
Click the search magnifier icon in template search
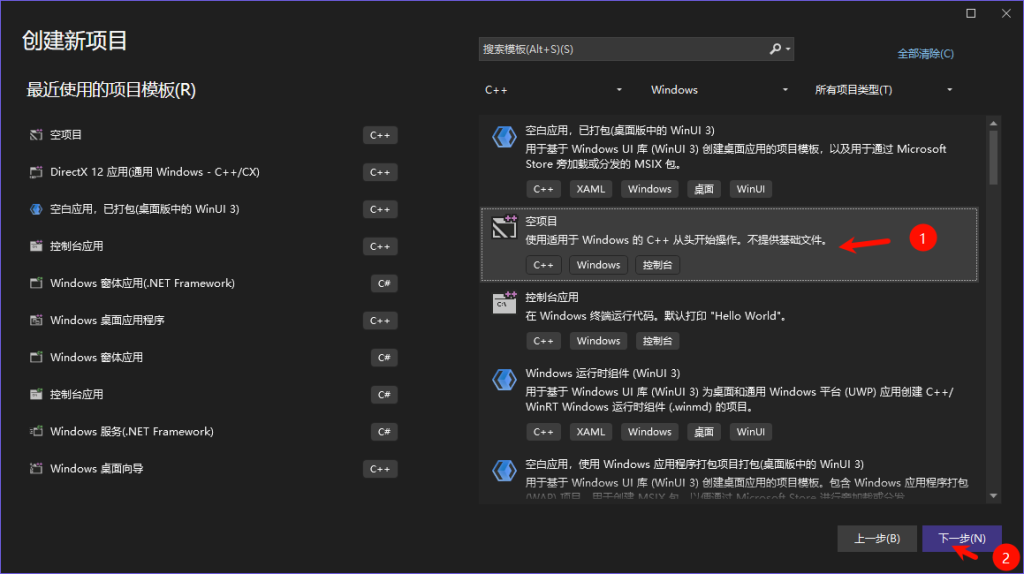(775, 49)
